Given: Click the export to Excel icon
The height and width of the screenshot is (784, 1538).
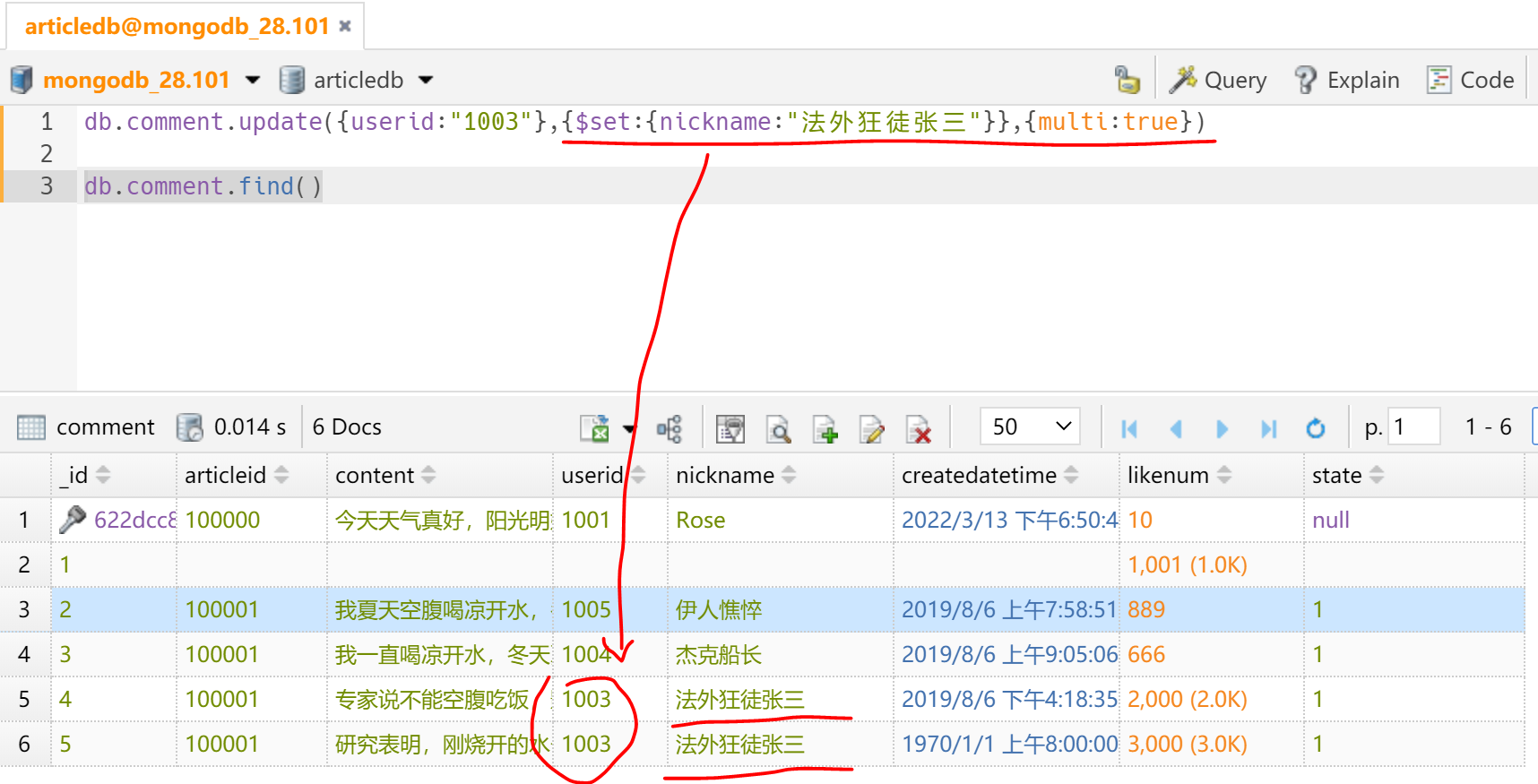Looking at the screenshot, I should pos(594,428).
